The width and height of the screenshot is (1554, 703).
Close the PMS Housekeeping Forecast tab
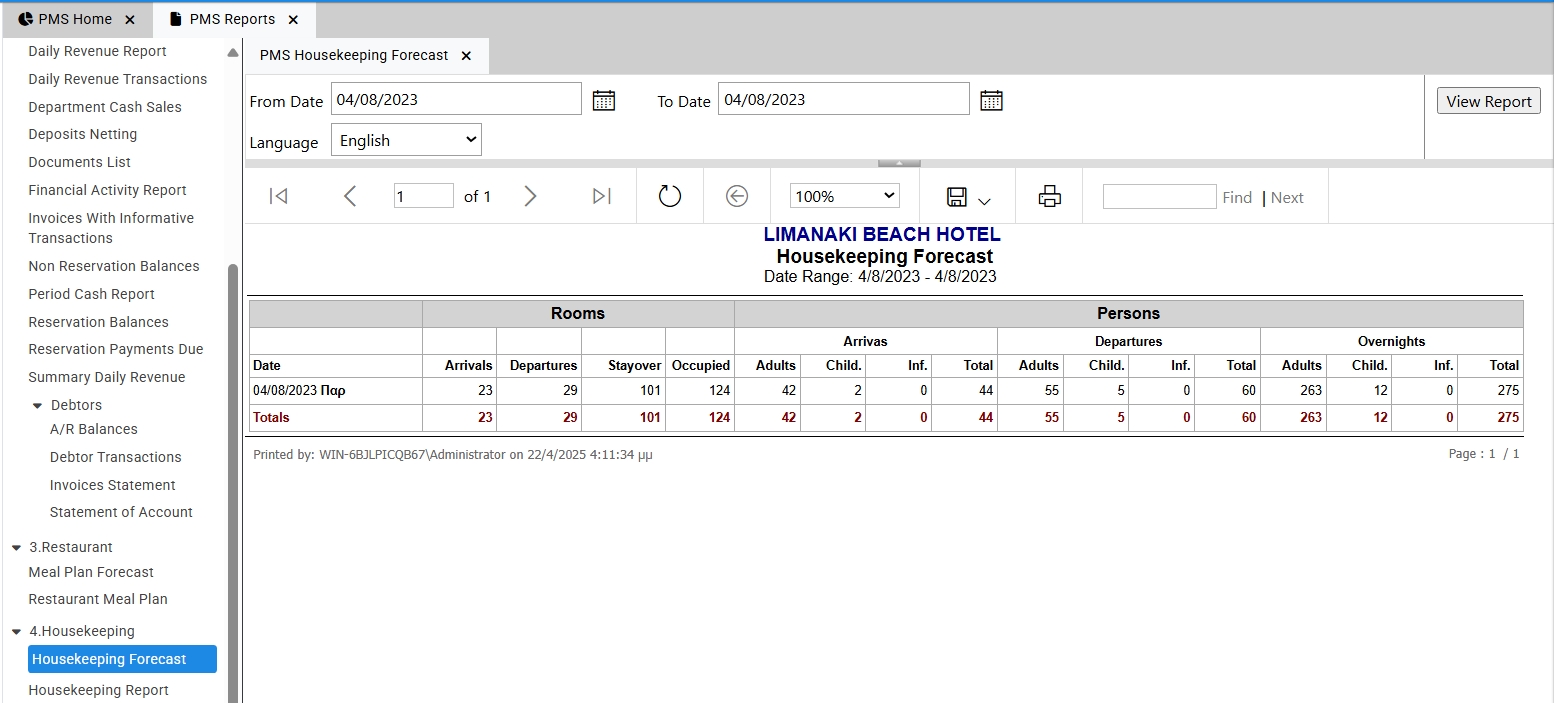tap(466, 56)
